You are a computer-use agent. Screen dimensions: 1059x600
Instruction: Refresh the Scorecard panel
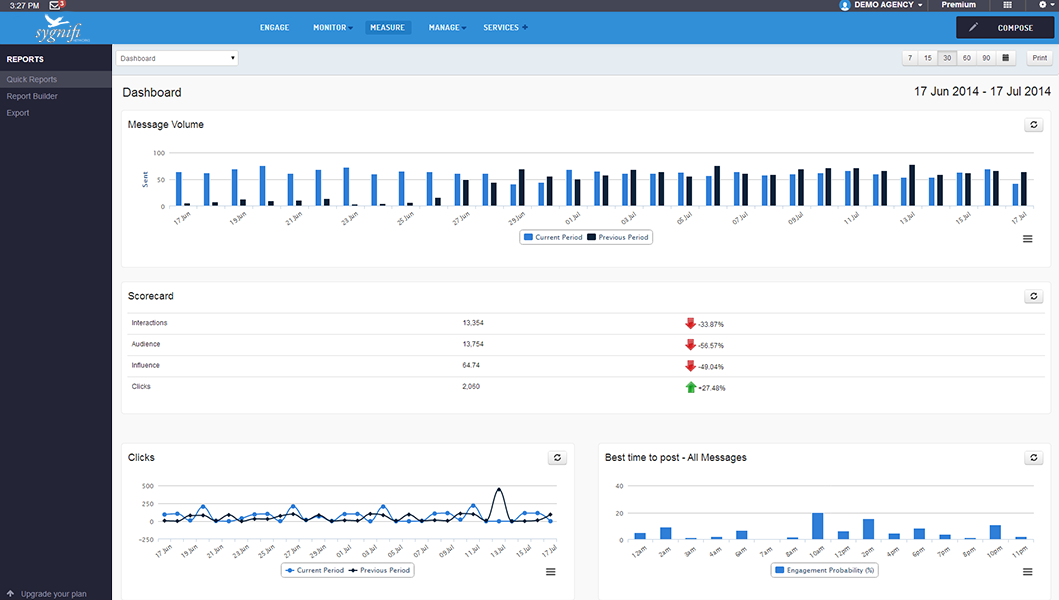click(x=1035, y=297)
